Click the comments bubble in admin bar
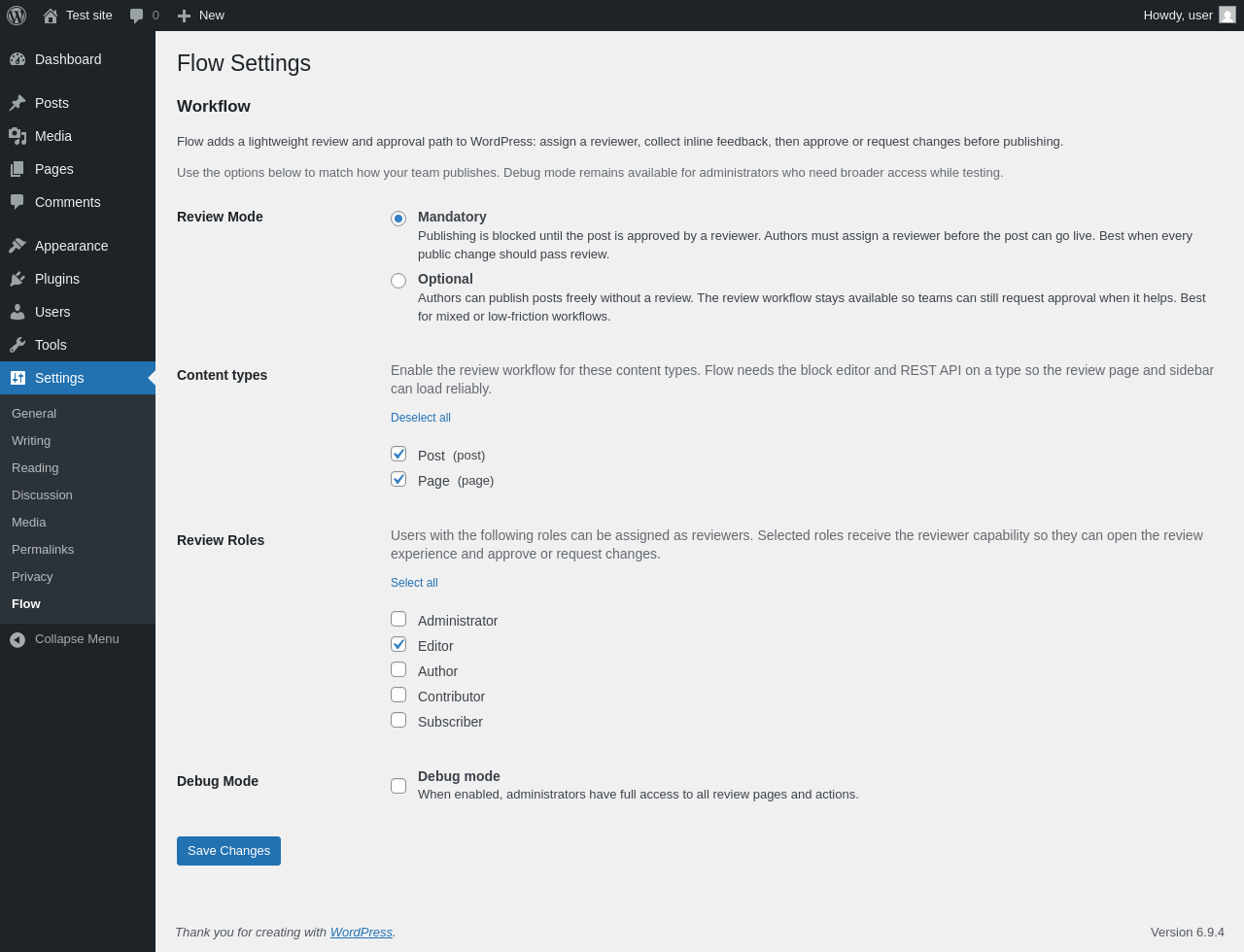This screenshot has width=1244, height=952. 137,16
